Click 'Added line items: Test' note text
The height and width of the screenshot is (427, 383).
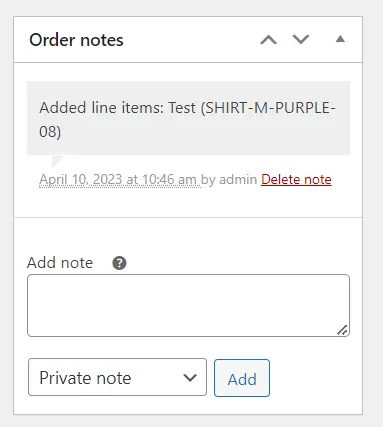tap(117, 108)
